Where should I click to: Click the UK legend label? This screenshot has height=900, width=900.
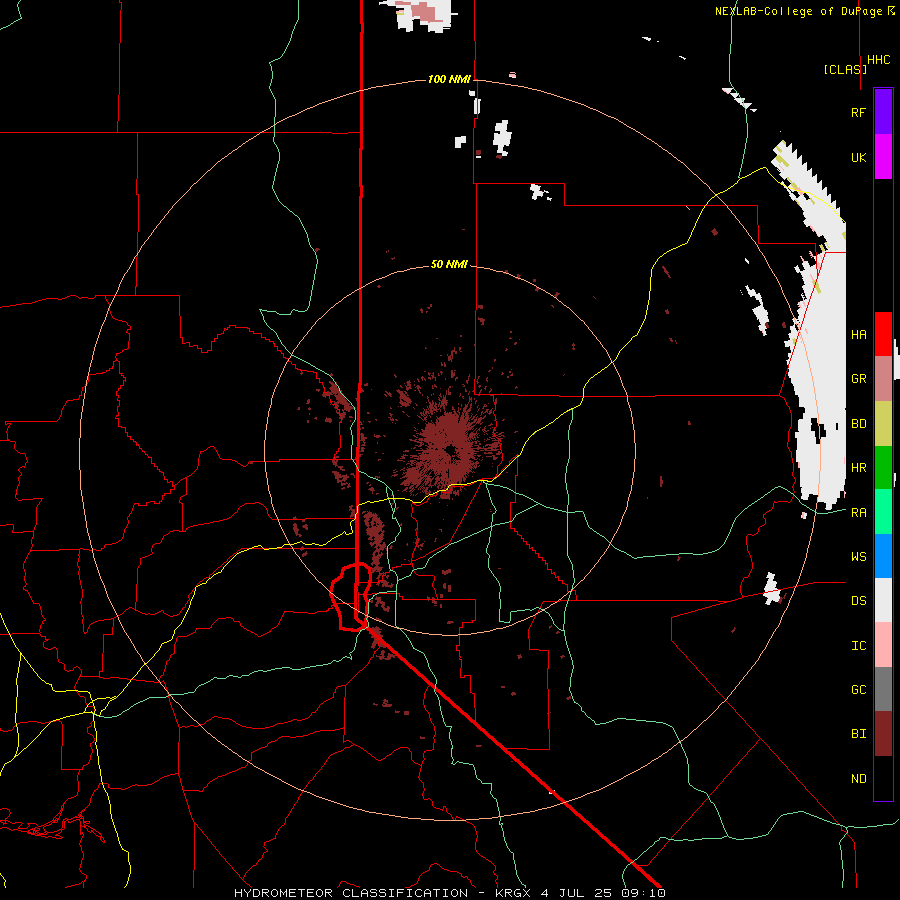pos(859,157)
